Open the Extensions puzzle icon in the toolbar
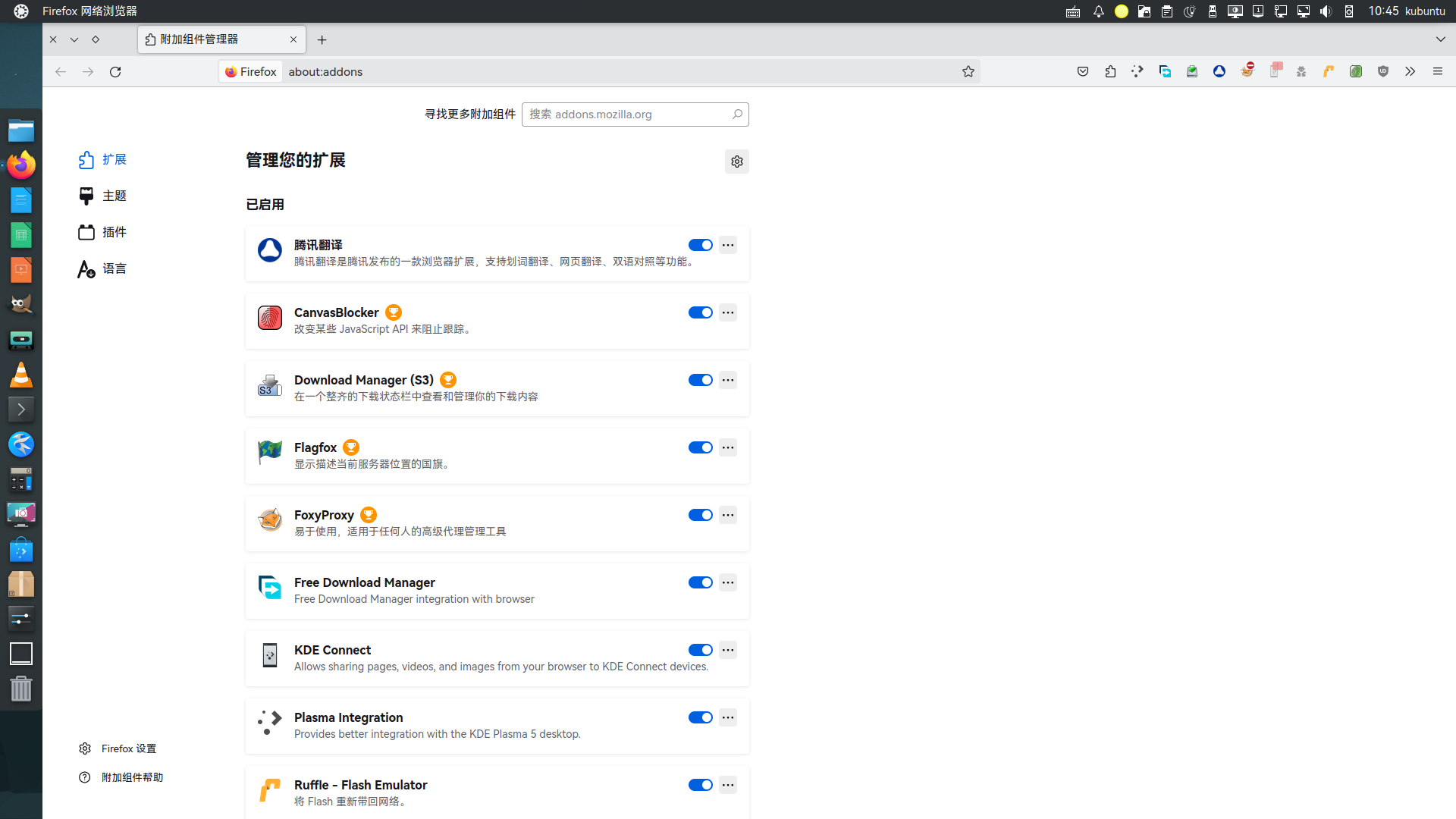 (1110, 71)
